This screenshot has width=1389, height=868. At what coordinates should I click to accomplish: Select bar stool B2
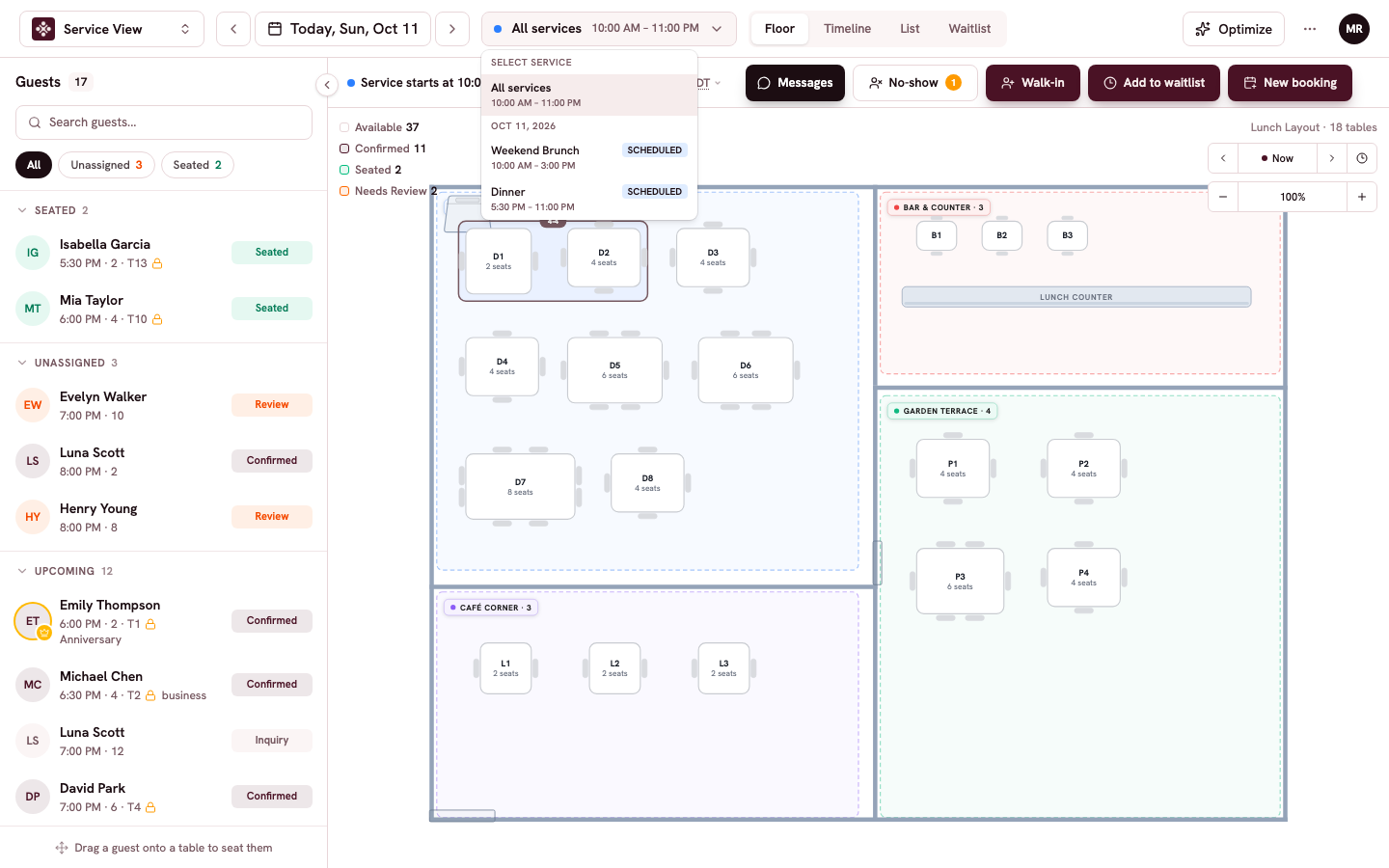tap(1001, 235)
